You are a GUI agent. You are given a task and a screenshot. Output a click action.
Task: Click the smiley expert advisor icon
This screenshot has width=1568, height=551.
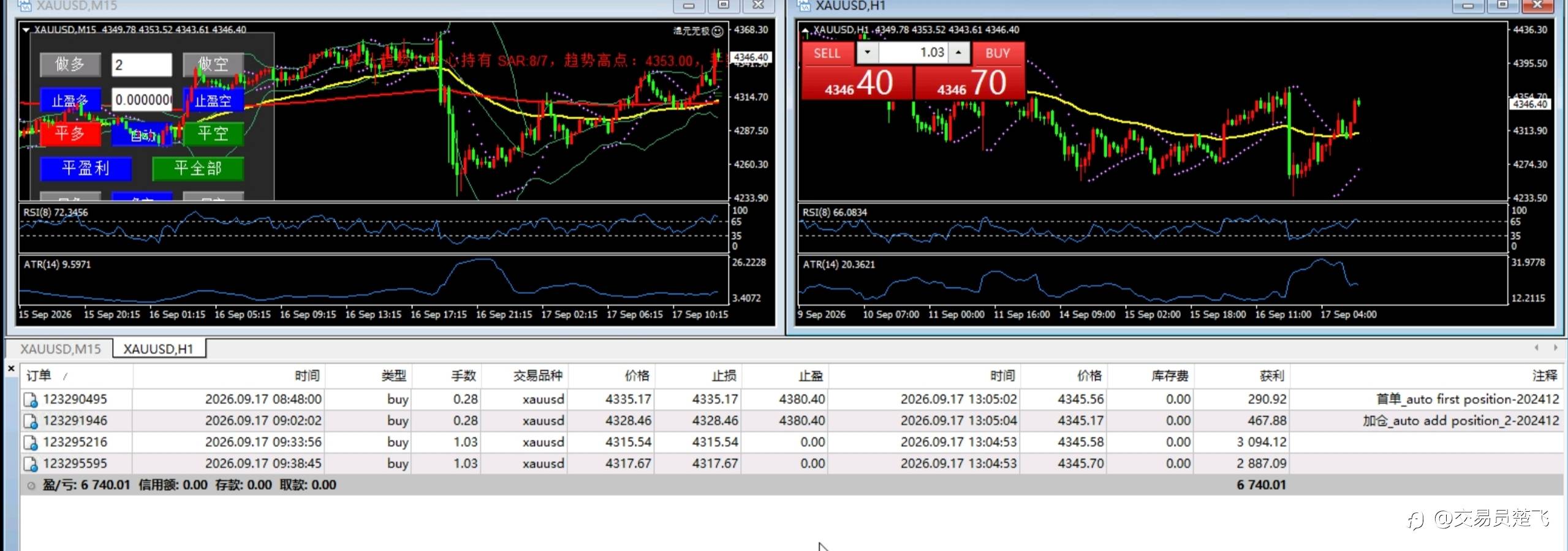[718, 31]
